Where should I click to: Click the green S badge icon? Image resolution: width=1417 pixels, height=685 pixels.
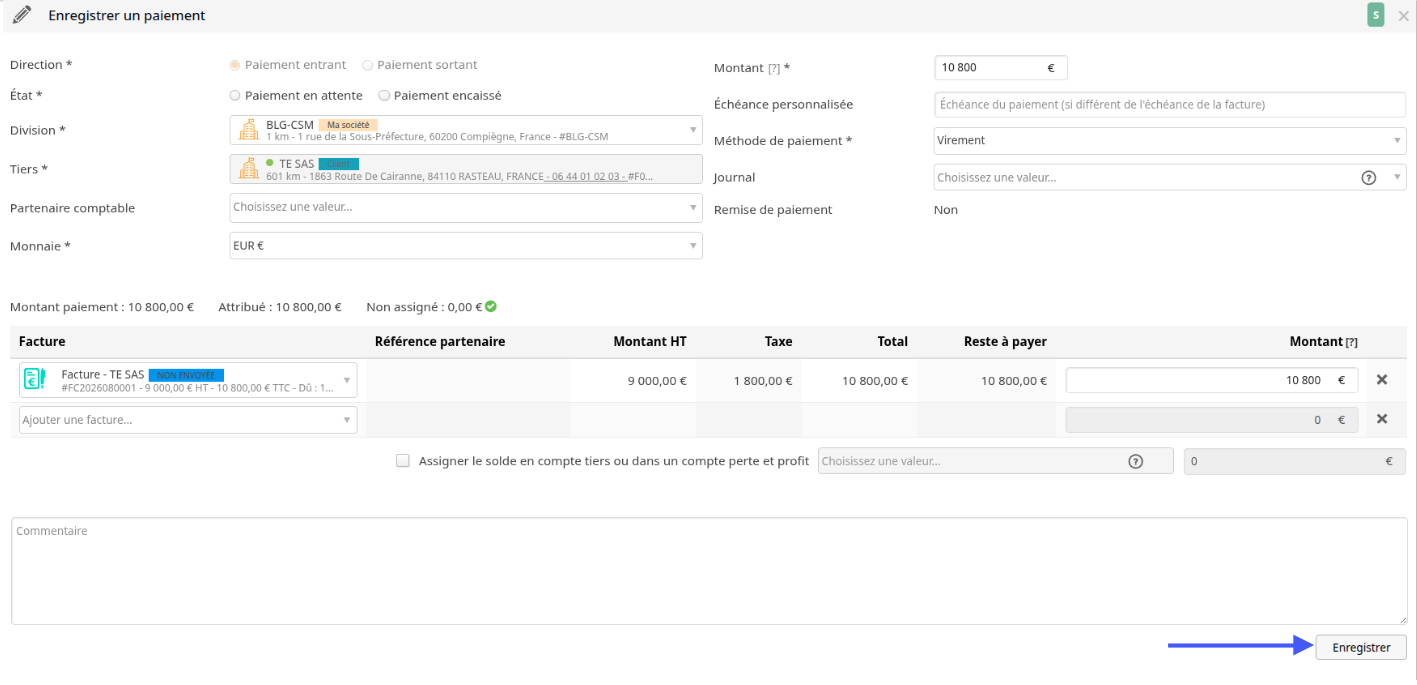(x=1376, y=15)
